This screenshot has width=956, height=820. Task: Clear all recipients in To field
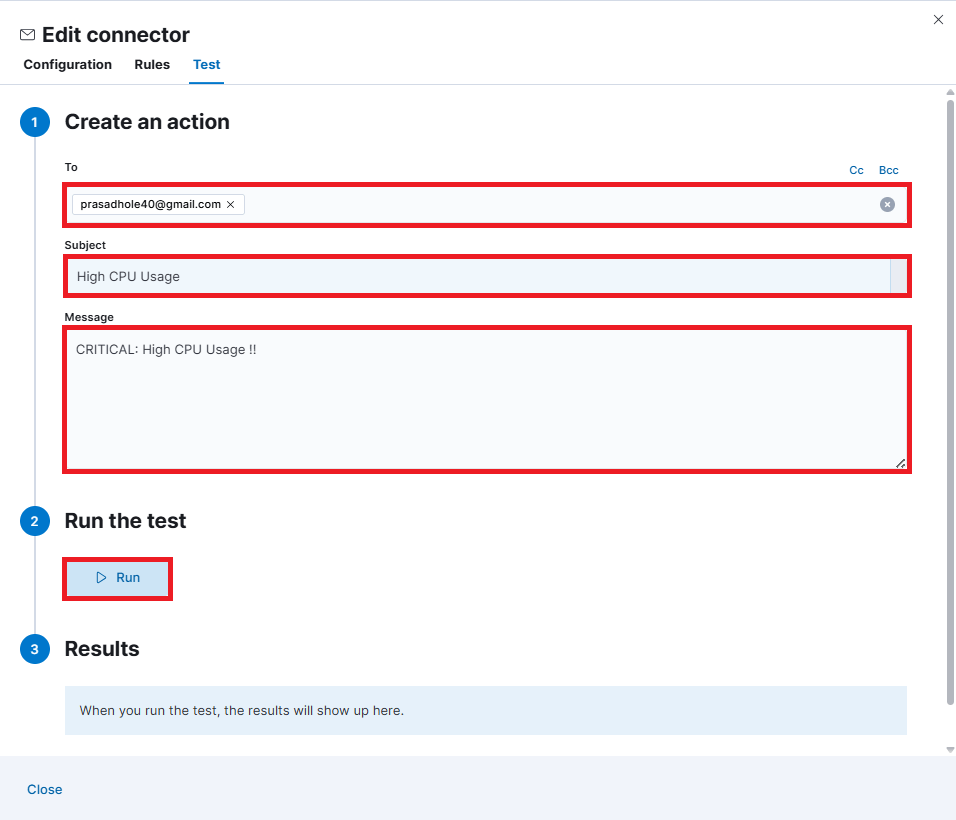point(887,204)
